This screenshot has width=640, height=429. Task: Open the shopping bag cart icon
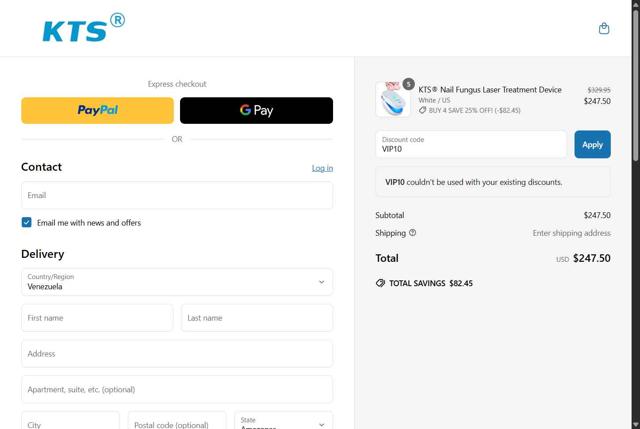click(x=604, y=29)
